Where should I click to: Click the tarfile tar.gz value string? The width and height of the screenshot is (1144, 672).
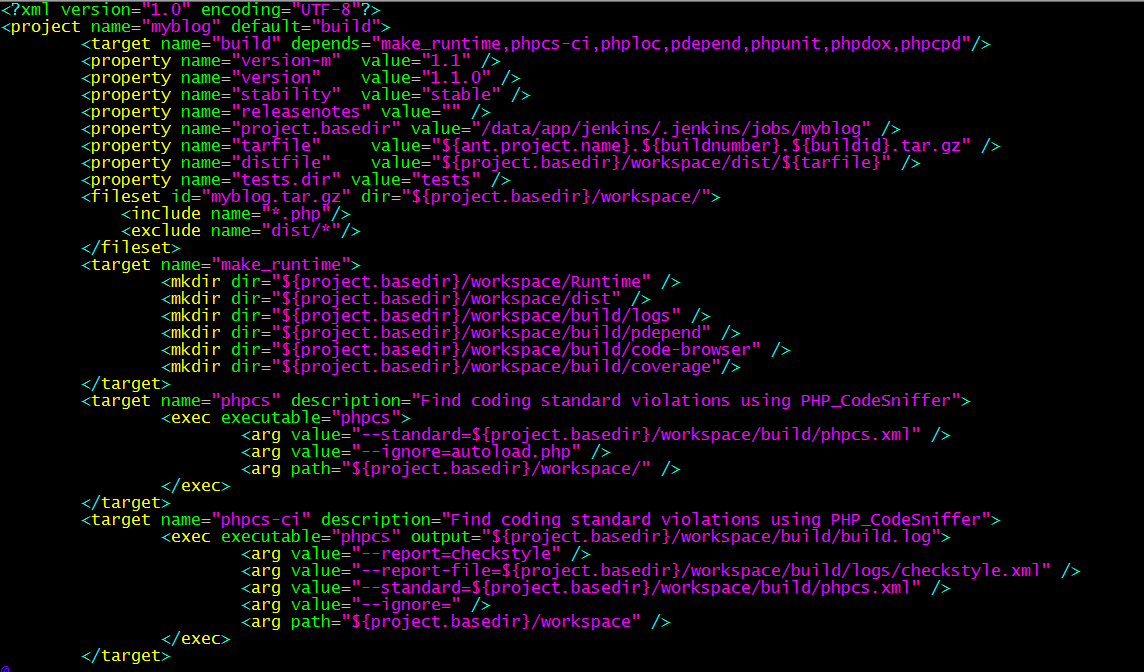click(700, 146)
